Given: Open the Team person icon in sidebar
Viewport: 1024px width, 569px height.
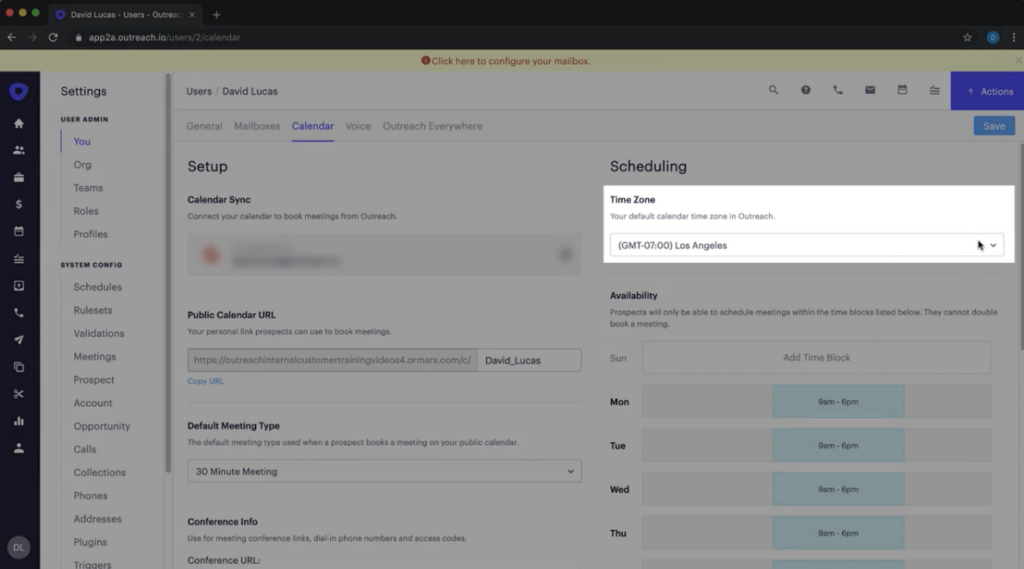Looking at the screenshot, I should [19, 448].
